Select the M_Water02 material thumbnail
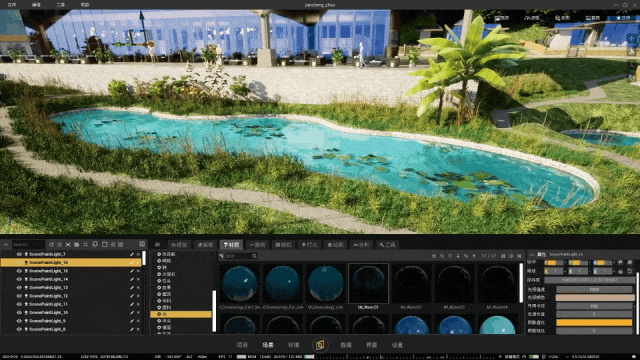 [411, 283]
